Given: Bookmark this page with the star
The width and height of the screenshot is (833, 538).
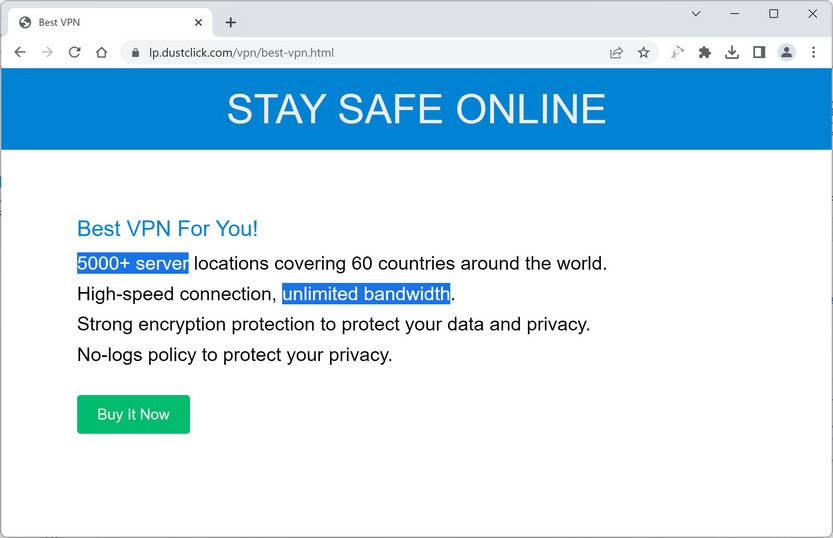Looking at the screenshot, I should click(643, 52).
